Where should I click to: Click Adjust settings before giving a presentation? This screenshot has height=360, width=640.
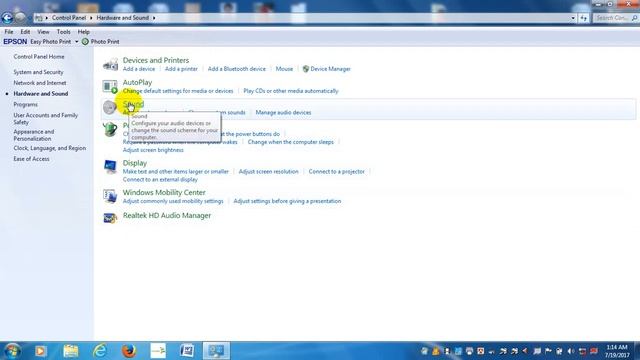coord(287,201)
